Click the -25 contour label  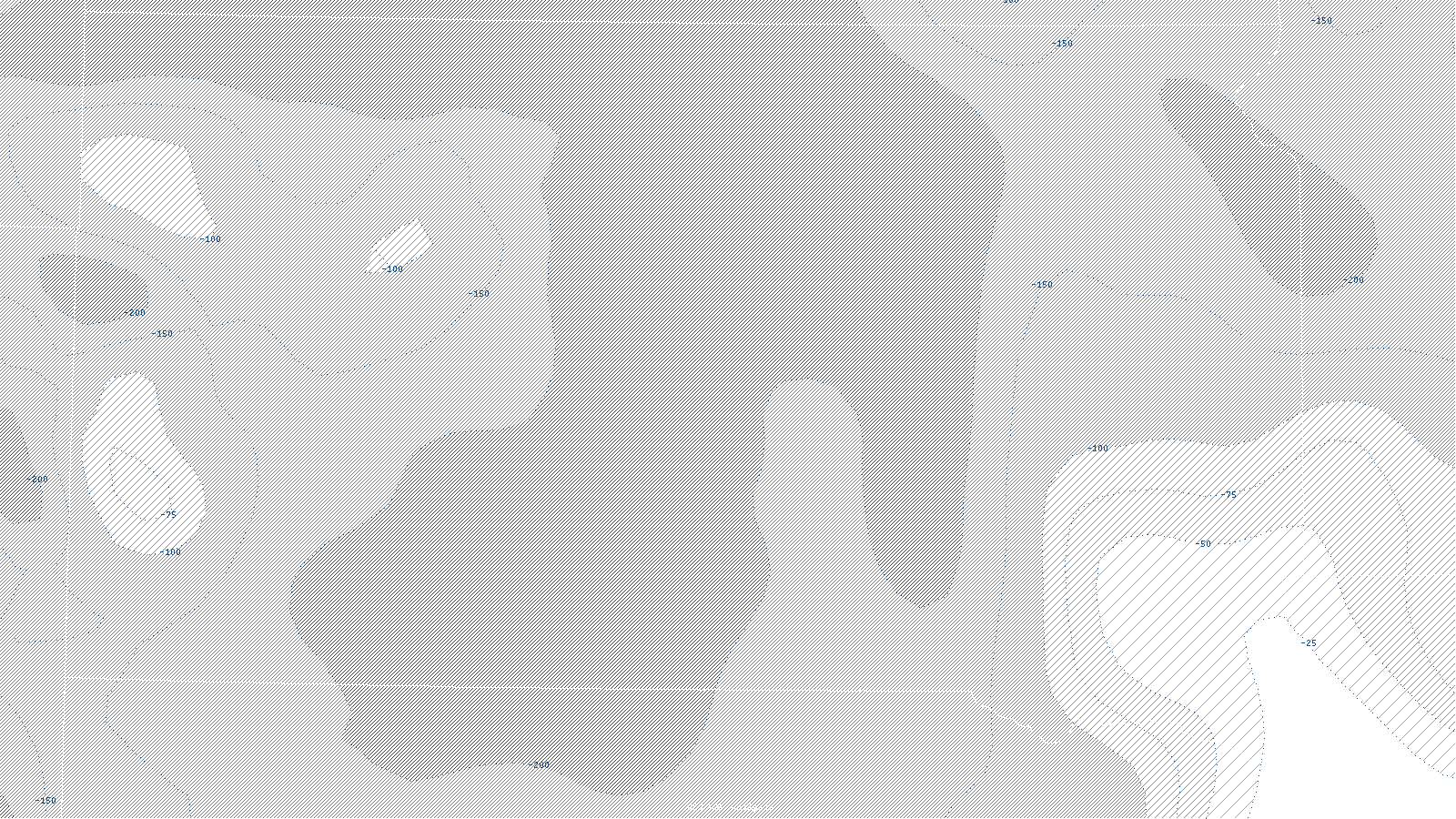tap(1308, 643)
